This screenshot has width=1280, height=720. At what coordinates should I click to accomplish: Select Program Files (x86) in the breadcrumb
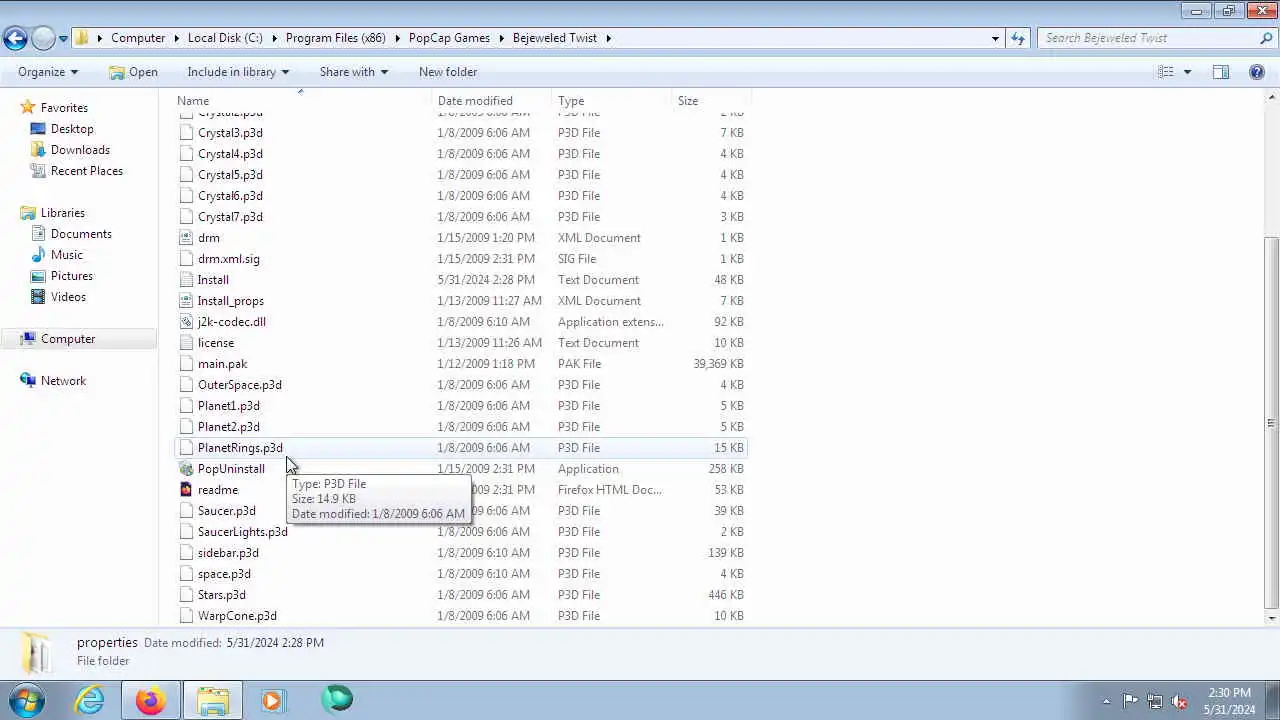click(x=336, y=38)
